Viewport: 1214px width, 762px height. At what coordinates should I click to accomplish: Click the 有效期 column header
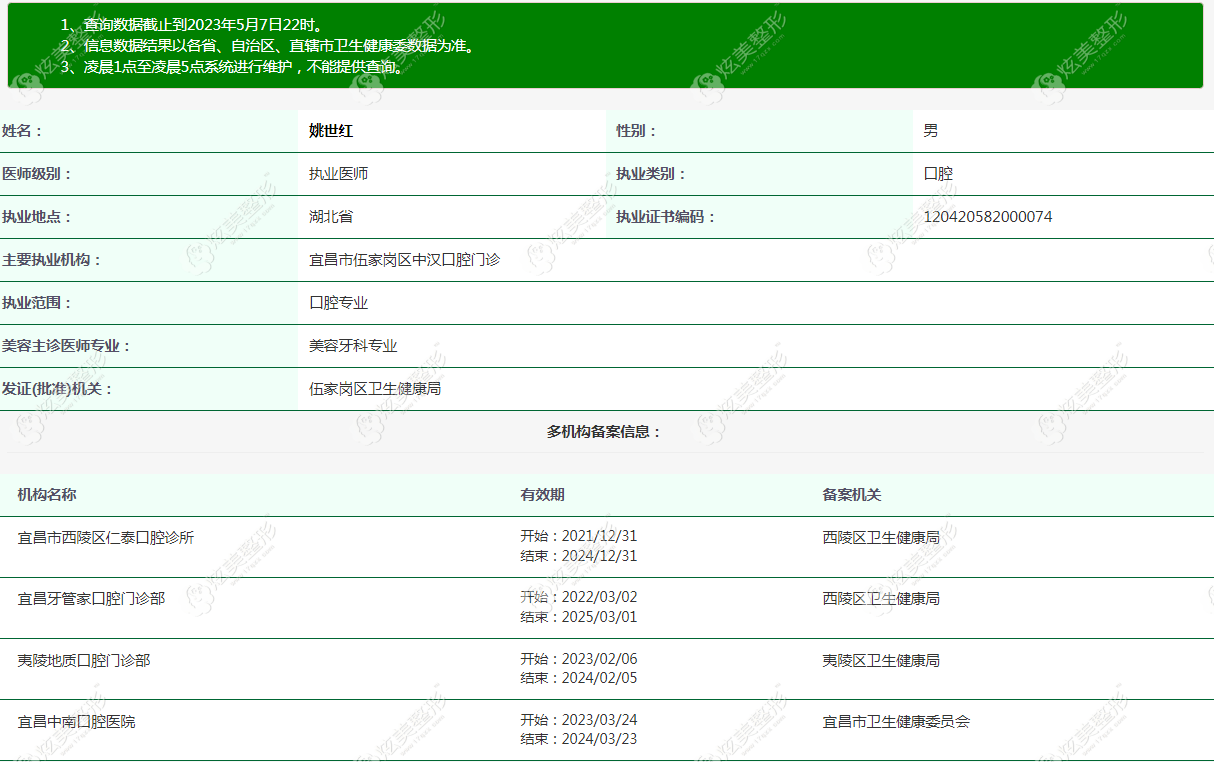click(542, 495)
